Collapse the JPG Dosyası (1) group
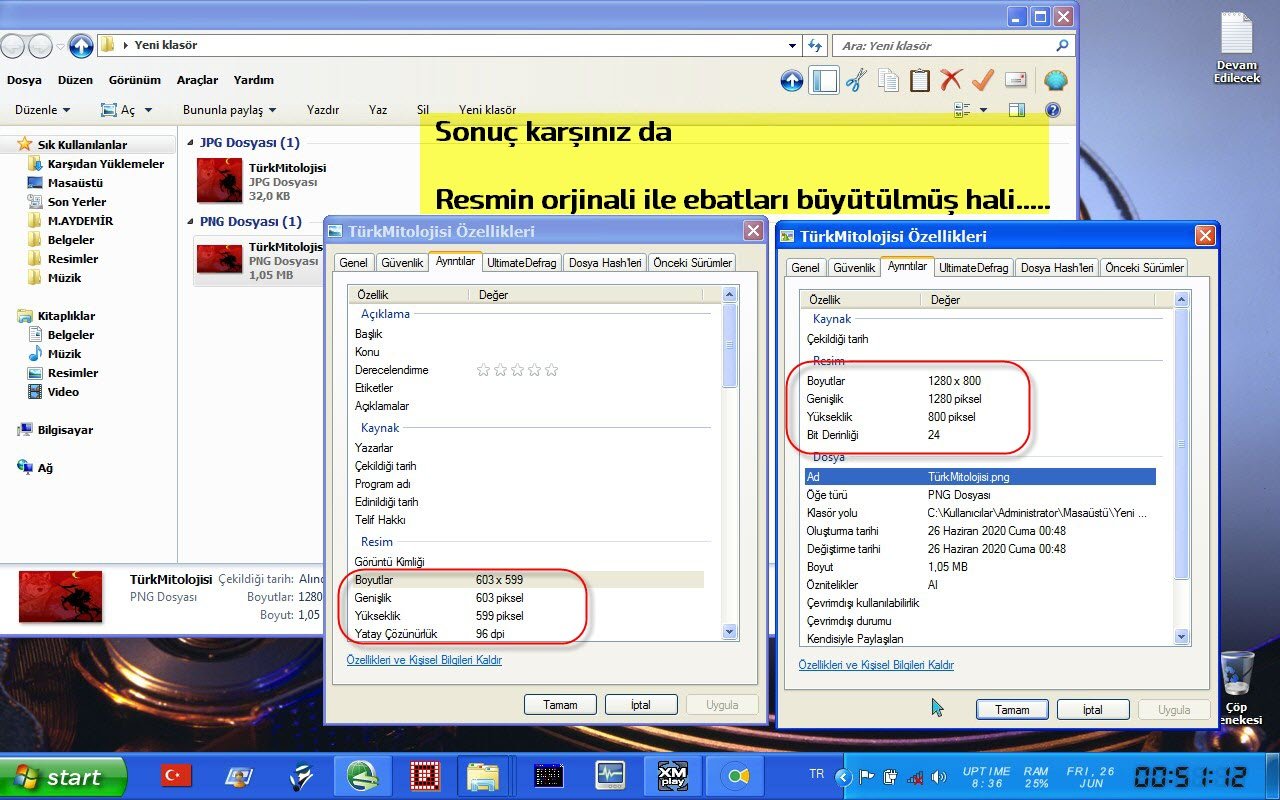This screenshot has height=800, width=1280. [x=191, y=143]
